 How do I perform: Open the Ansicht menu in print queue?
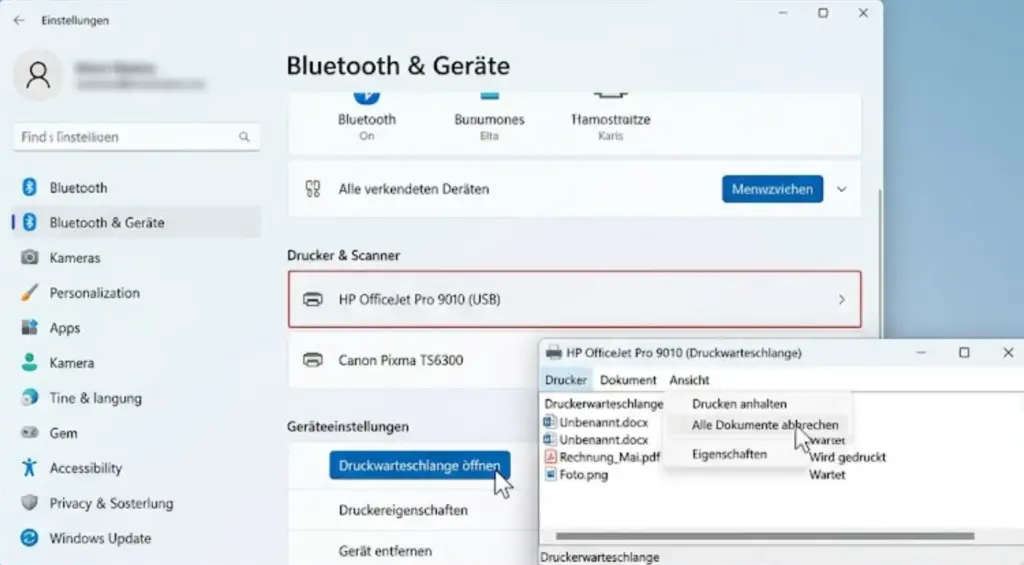[689, 379]
